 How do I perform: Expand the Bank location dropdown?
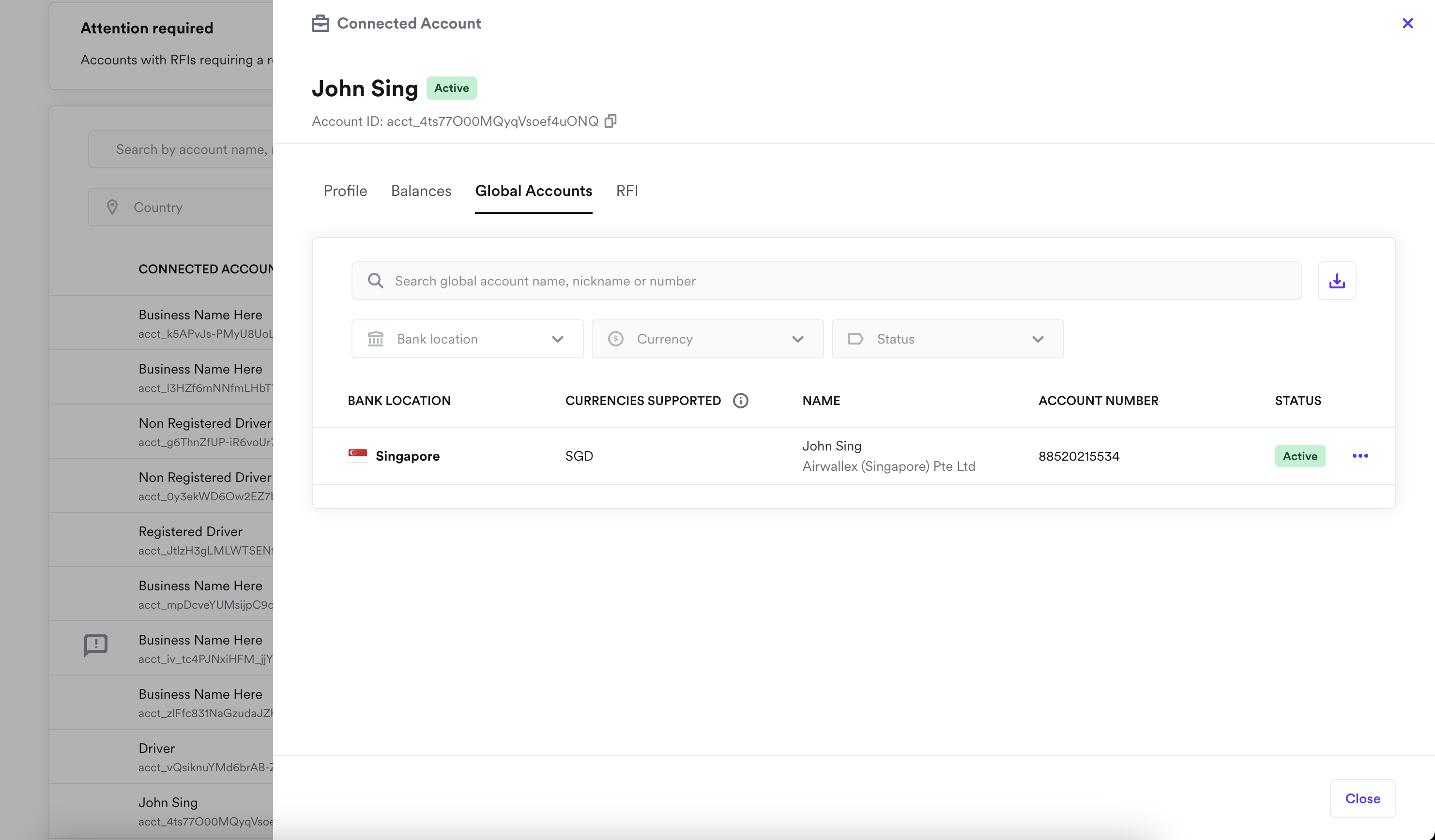(467, 339)
